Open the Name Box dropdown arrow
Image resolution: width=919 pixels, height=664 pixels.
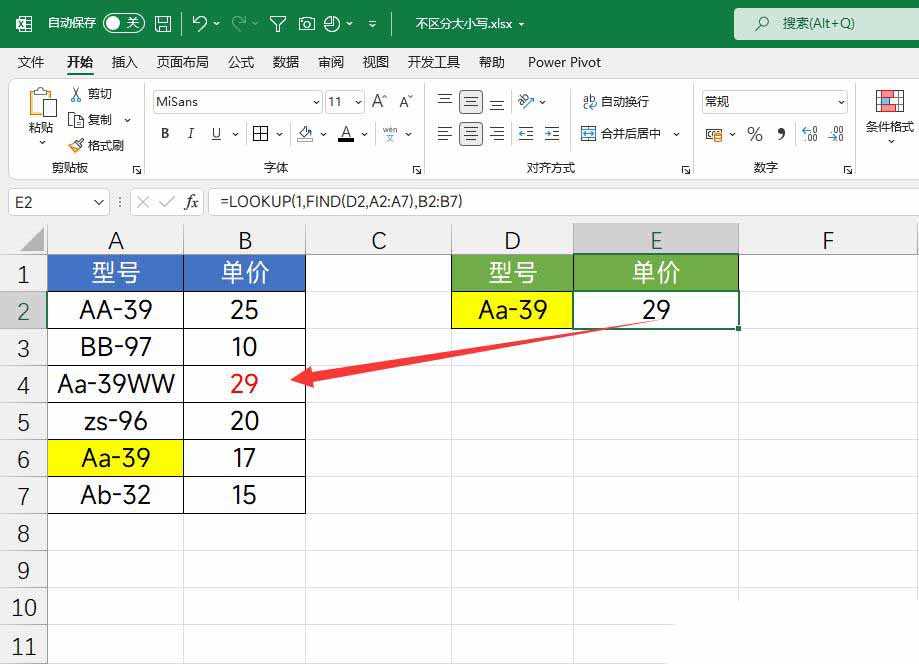click(x=98, y=202)
